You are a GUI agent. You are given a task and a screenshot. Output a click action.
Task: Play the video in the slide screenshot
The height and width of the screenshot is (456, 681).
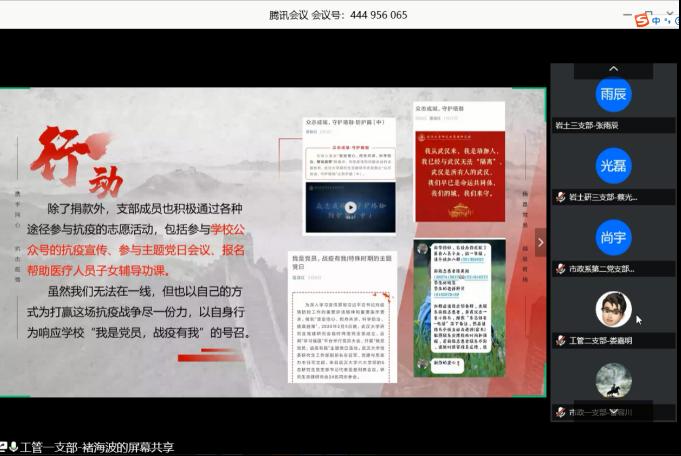[350, 208]
